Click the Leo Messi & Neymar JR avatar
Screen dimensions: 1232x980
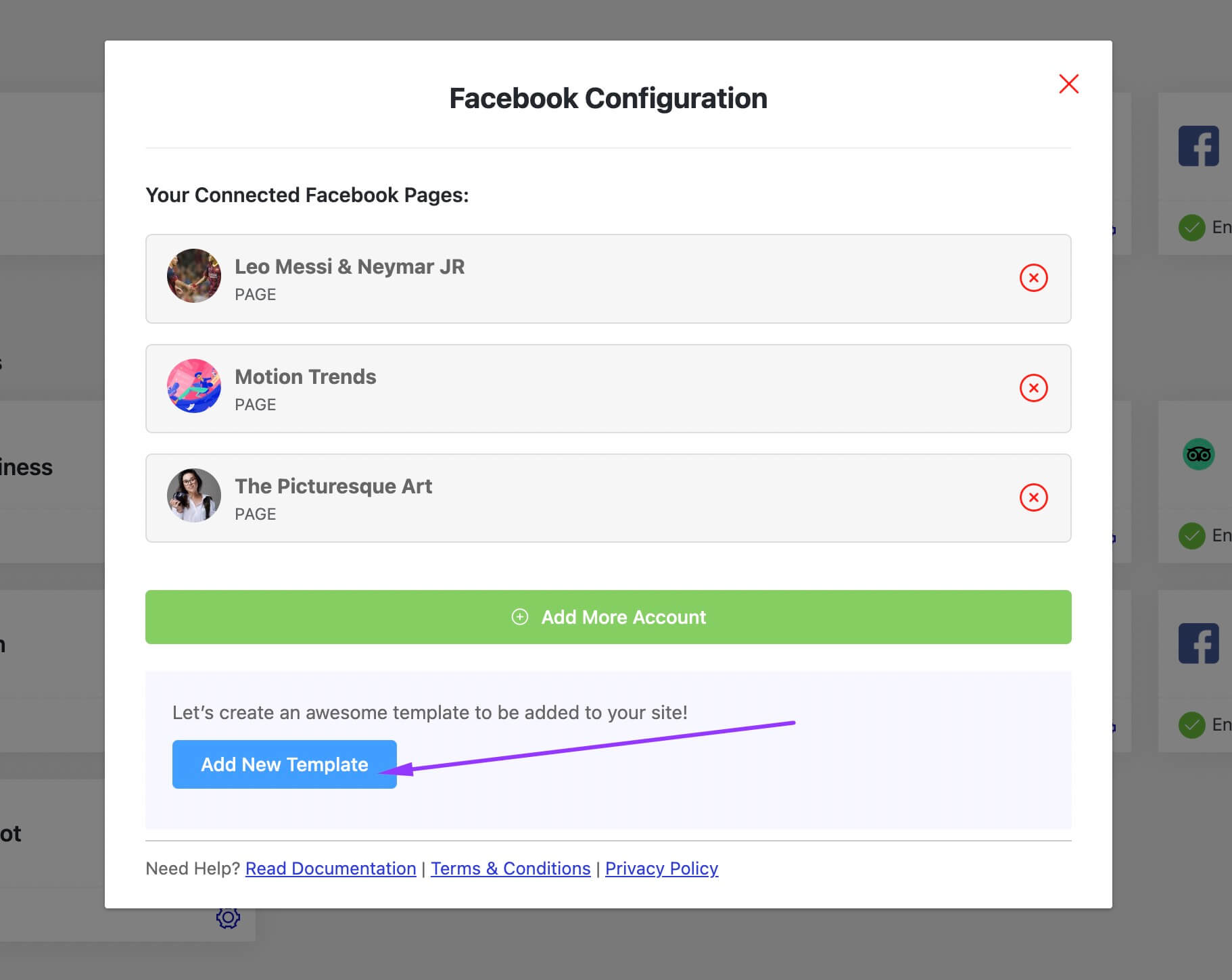(194, 276)
